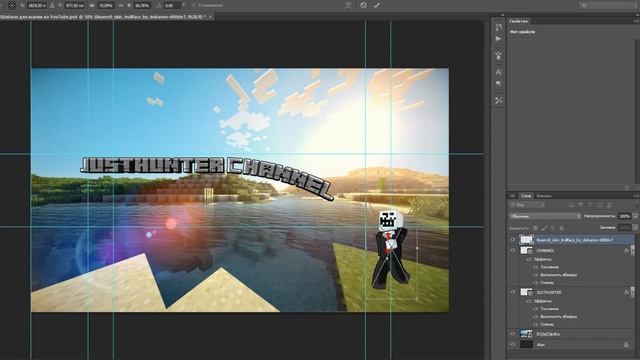Open the Actions panel play-arrow icon
The image size is (640, 360).
pos(498,39)
